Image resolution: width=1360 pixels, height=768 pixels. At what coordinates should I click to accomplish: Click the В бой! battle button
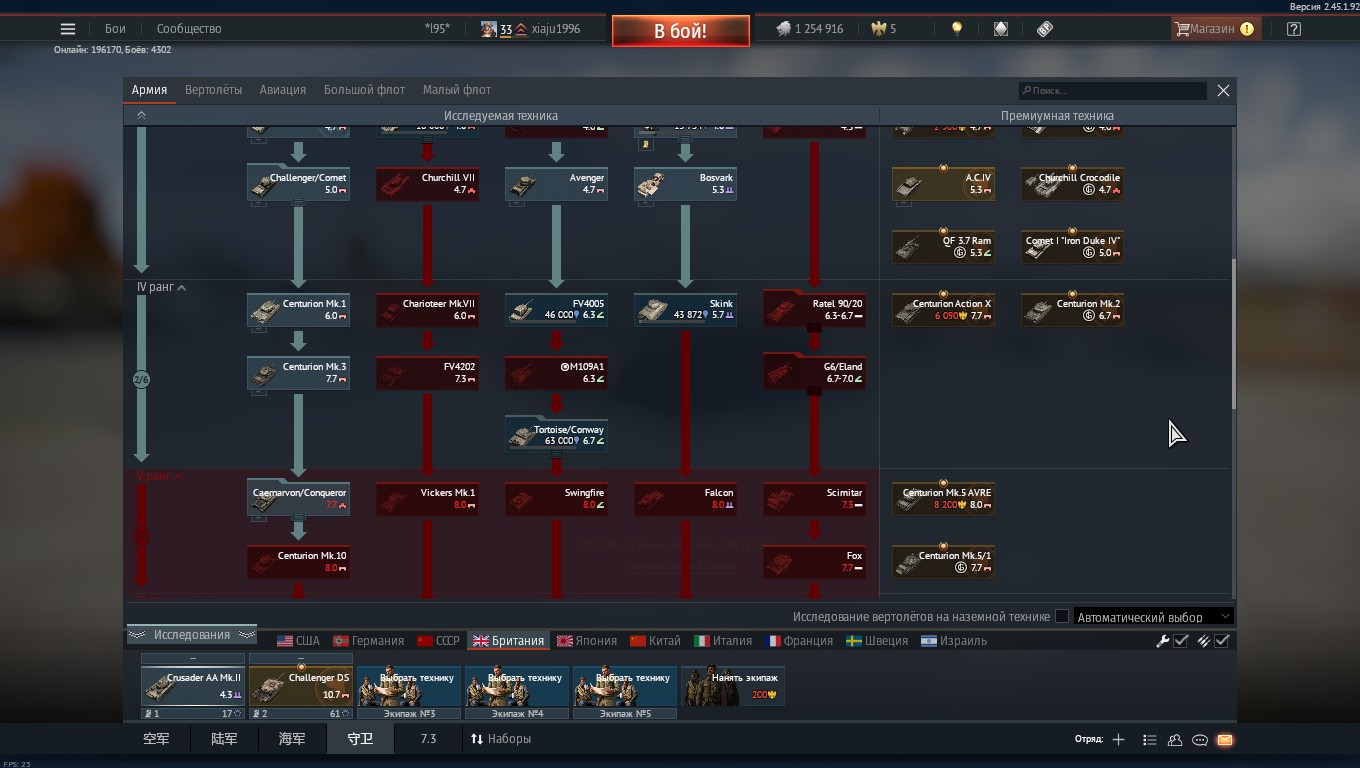tap(680, 31)
